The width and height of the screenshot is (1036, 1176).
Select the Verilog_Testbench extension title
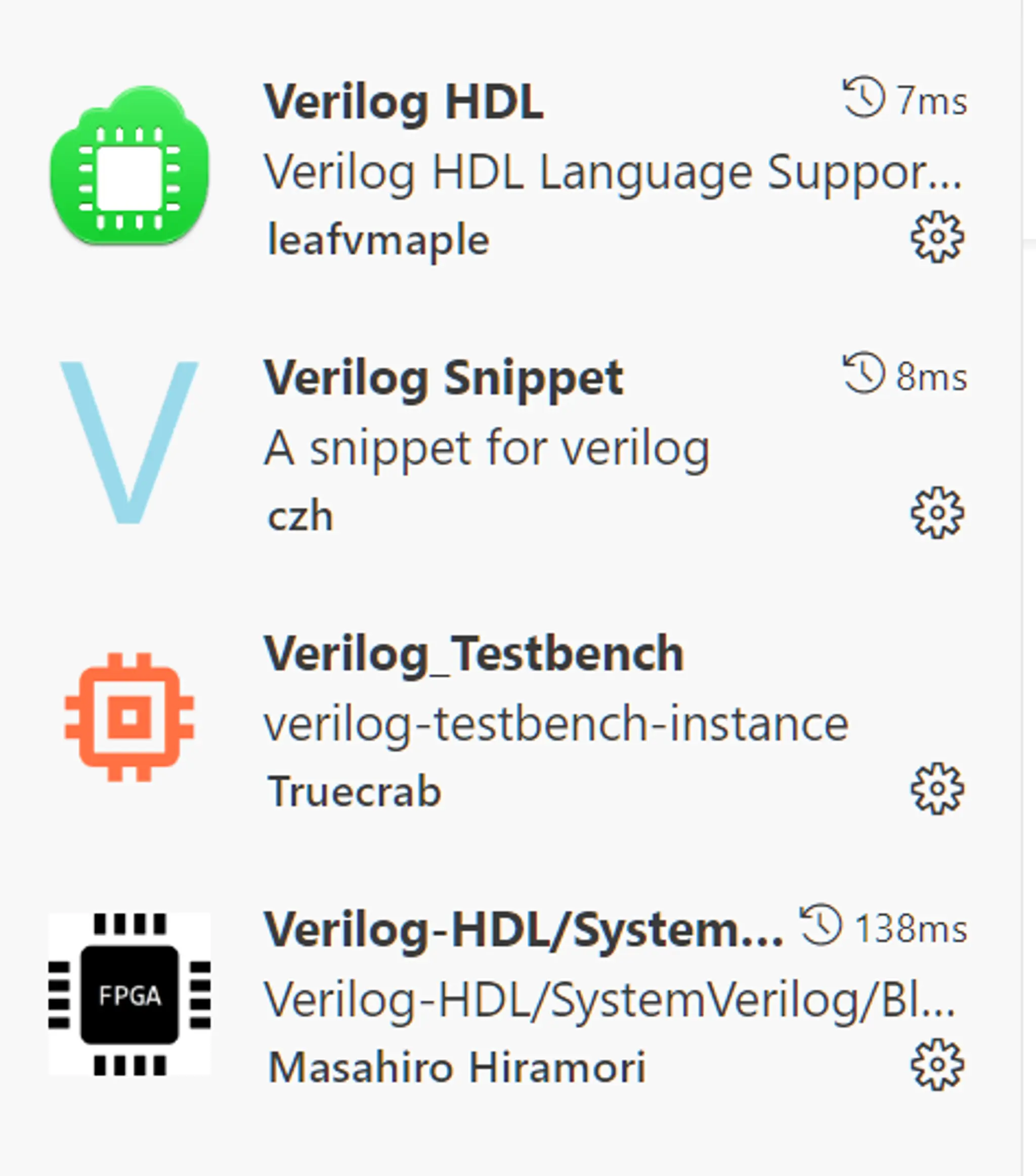[473, 654]
